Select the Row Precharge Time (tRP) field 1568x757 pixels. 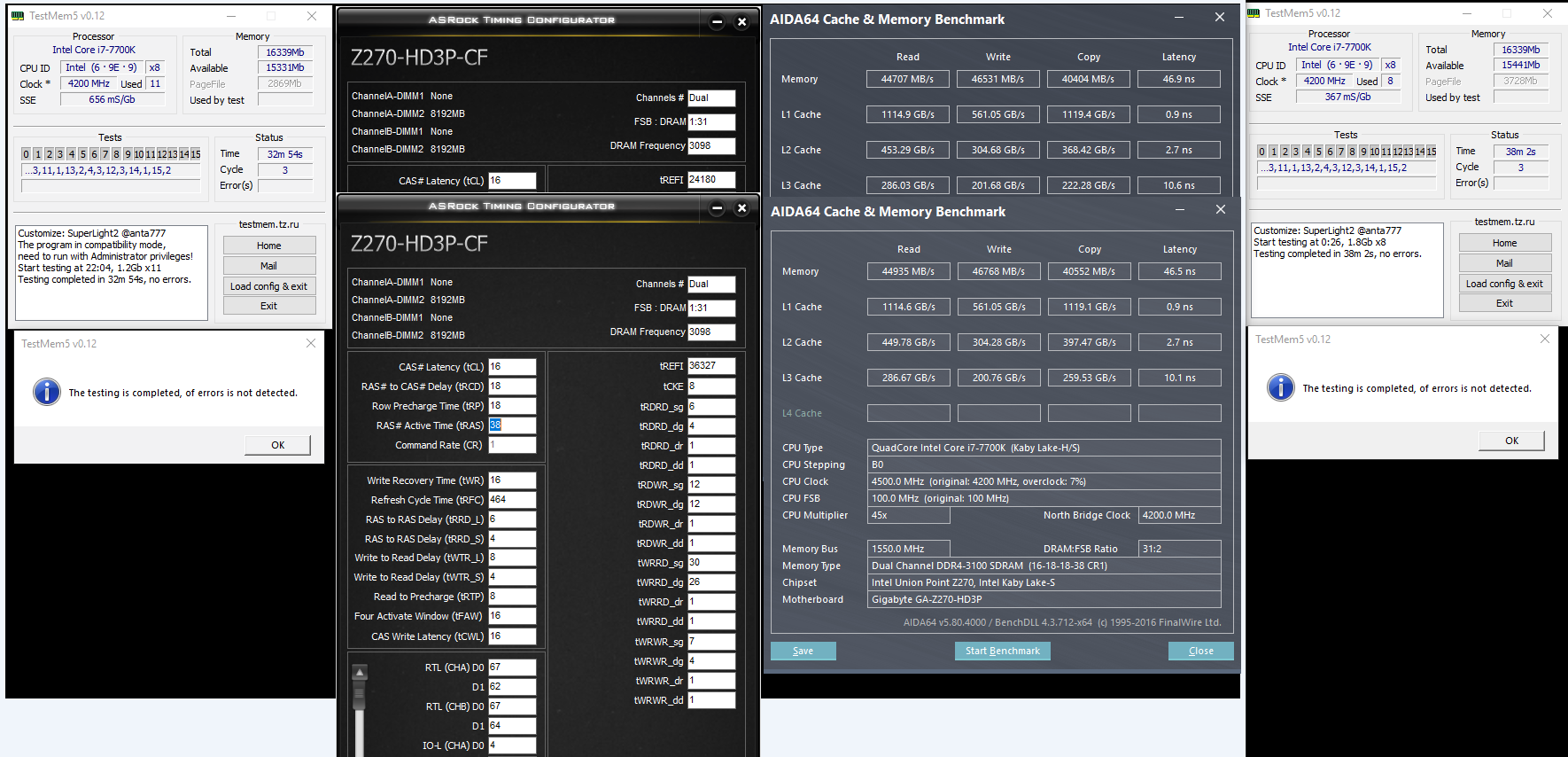click(512, 406)
